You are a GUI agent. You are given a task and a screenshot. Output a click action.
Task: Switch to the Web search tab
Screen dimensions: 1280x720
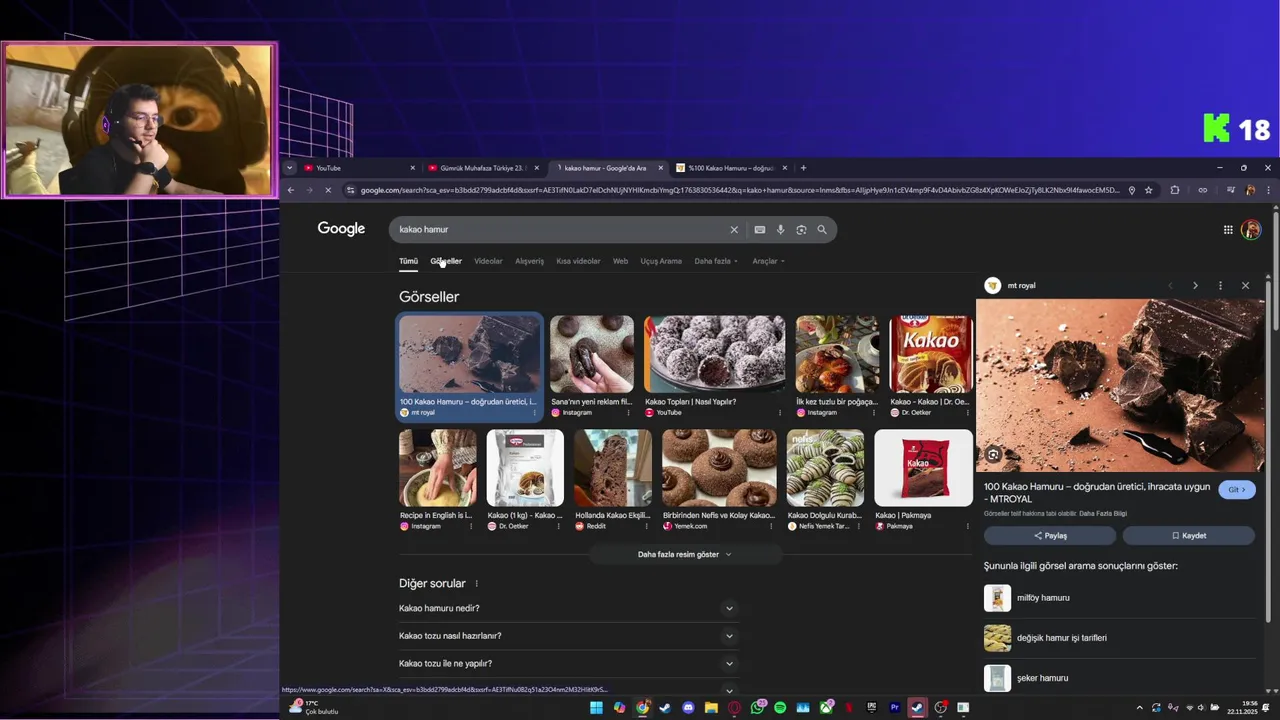[x=620, y=261]
